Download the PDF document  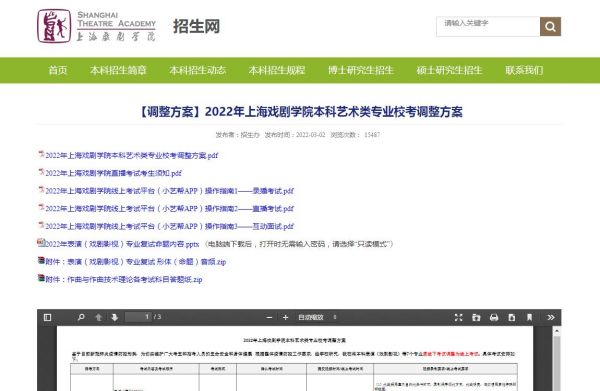click(512, 317)
